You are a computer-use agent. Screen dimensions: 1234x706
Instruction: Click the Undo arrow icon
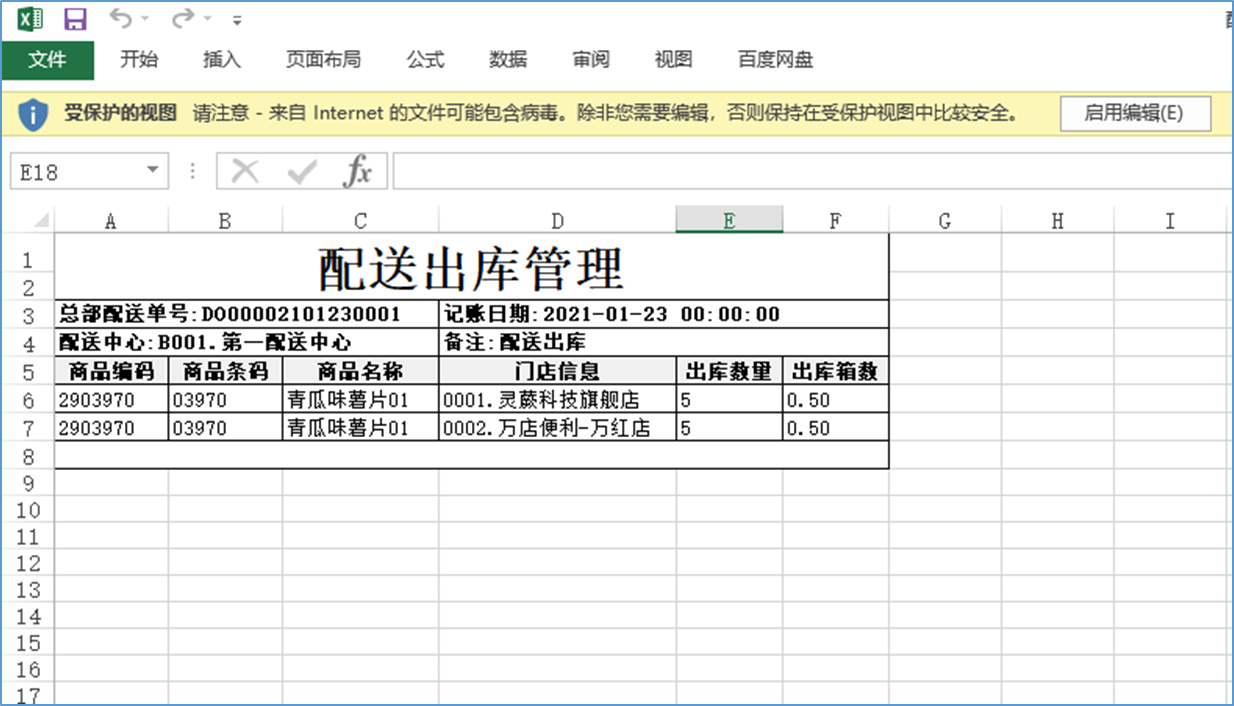(x=119, y=19)
